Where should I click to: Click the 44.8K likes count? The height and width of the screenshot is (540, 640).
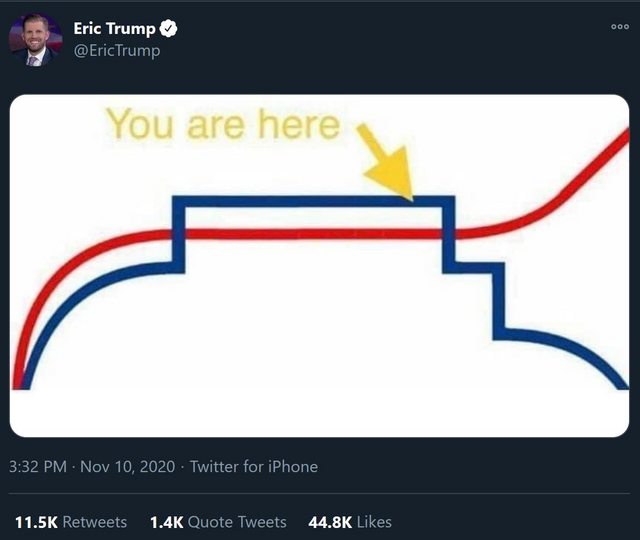(330, 522)
